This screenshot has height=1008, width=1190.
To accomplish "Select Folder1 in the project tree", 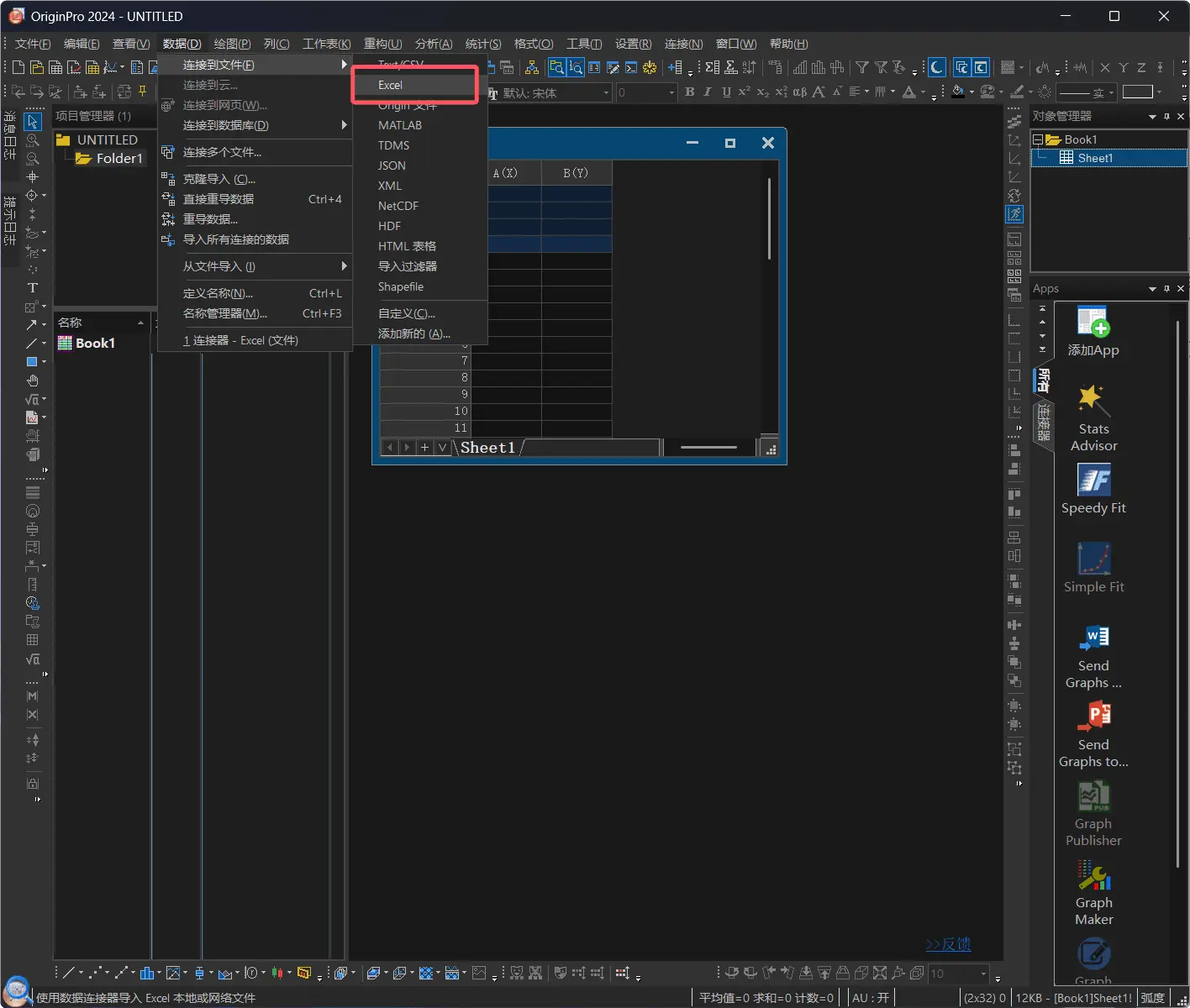I will tap(118, 158).
